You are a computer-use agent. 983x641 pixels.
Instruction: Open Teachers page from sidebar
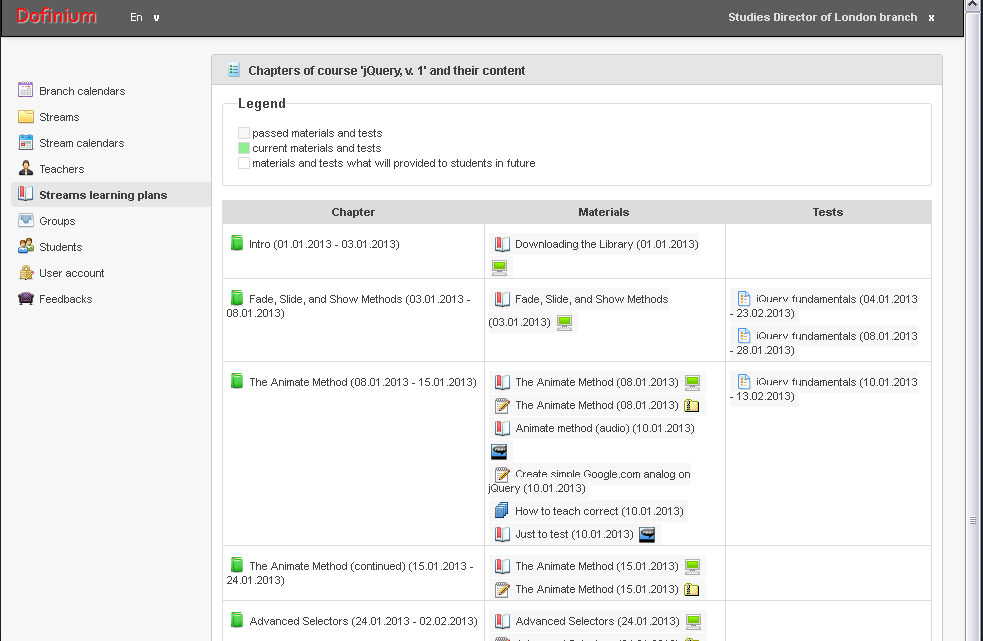coord(61,169)
